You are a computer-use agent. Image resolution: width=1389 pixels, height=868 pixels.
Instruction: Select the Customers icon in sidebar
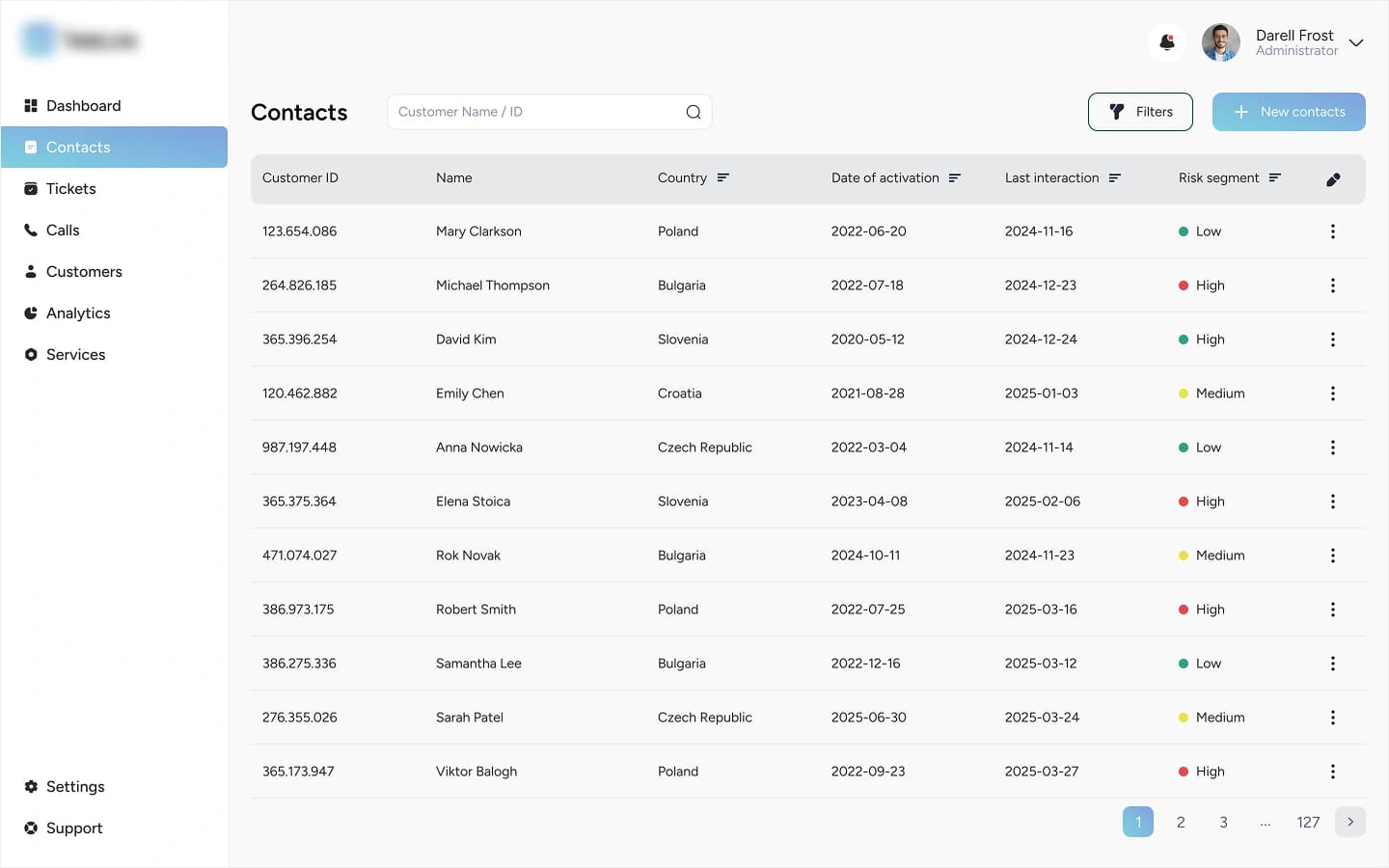32,271
